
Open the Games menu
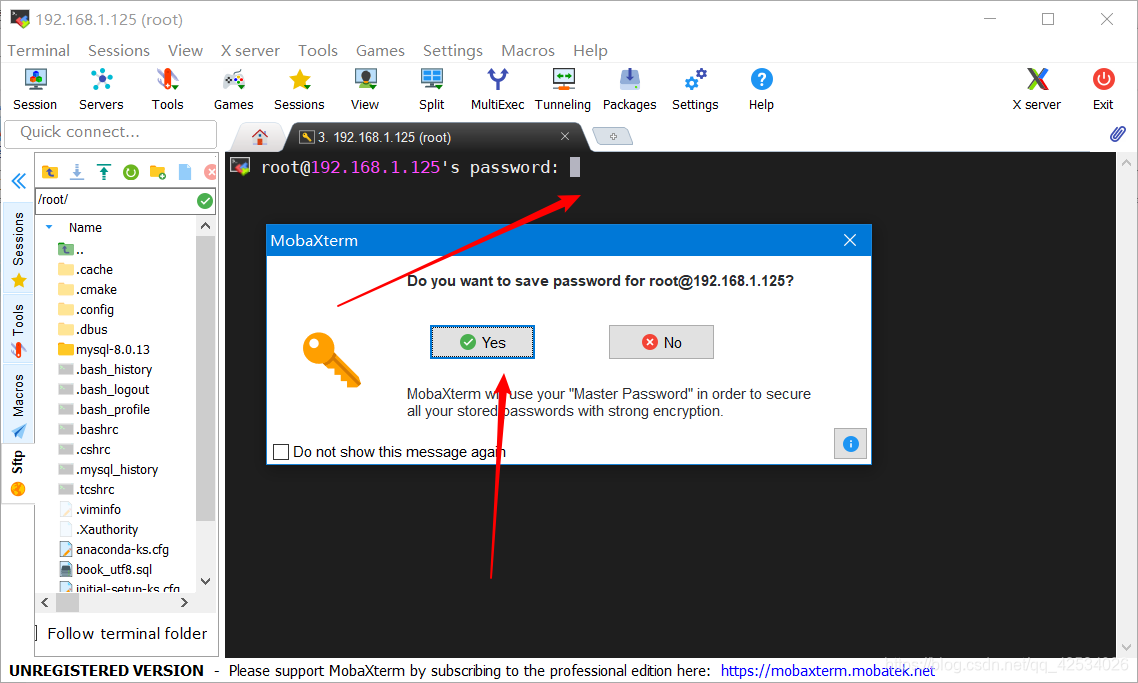pyautogui.click(x=380, y=51)
